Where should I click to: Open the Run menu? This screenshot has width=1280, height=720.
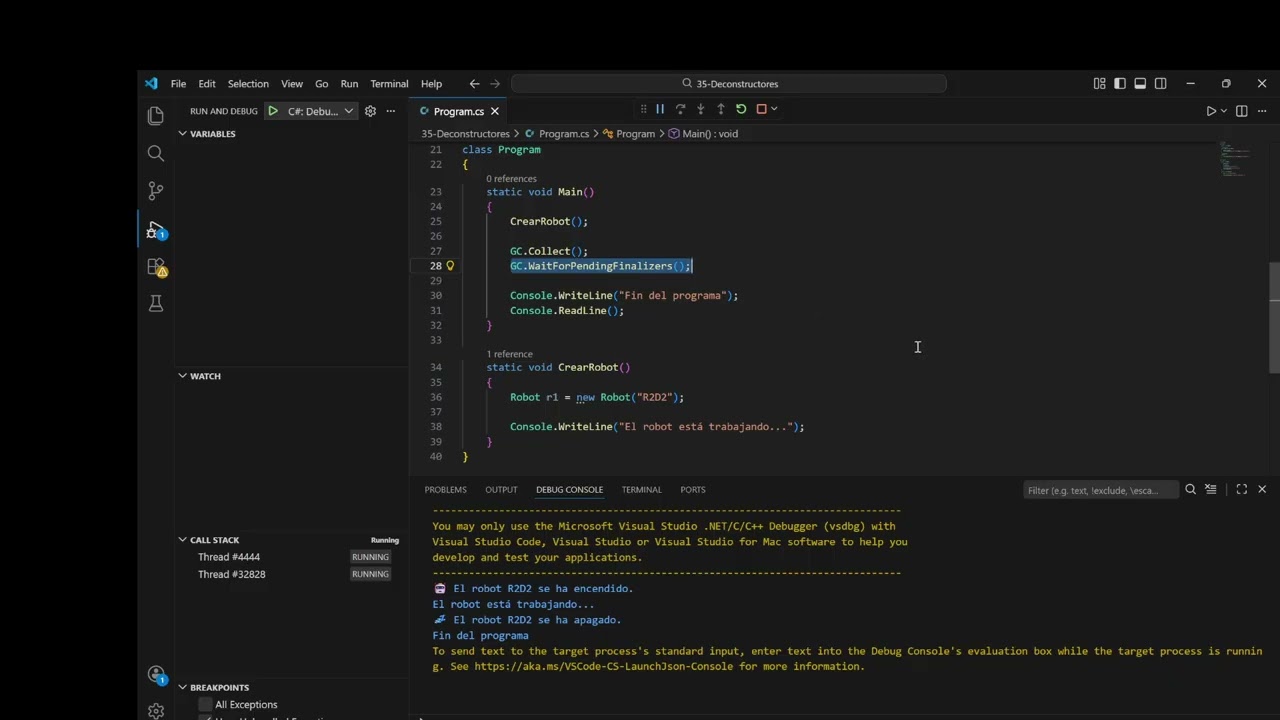[349, 84]
